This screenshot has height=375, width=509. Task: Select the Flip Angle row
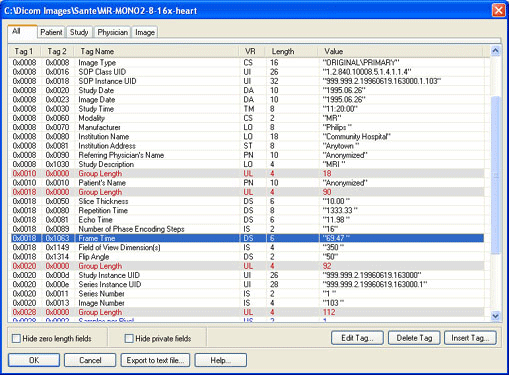(246, 257)
